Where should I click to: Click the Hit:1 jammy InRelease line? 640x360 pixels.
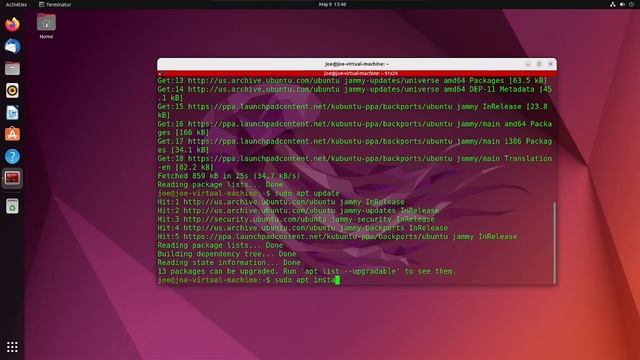pos(281,202)
